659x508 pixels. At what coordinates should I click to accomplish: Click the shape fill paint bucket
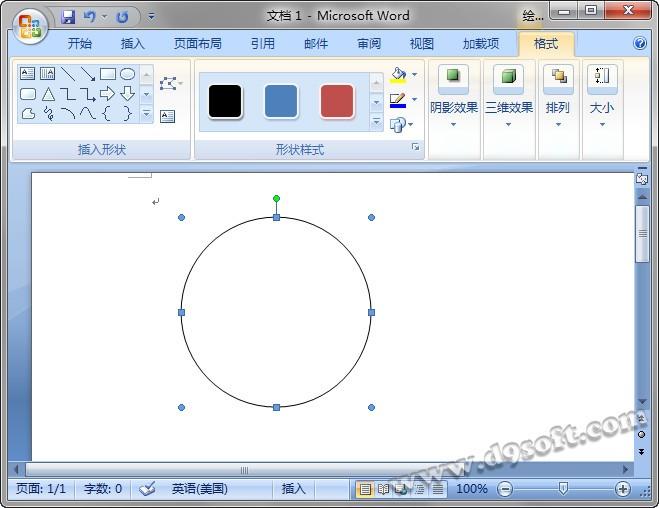(x=399, y=75)
